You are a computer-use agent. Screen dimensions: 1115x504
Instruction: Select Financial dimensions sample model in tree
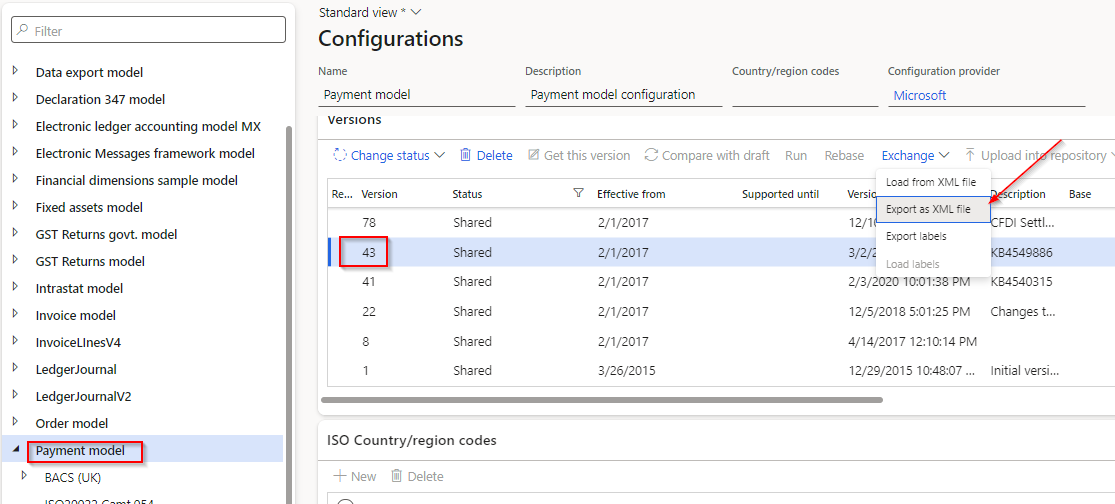click(137, 180)
